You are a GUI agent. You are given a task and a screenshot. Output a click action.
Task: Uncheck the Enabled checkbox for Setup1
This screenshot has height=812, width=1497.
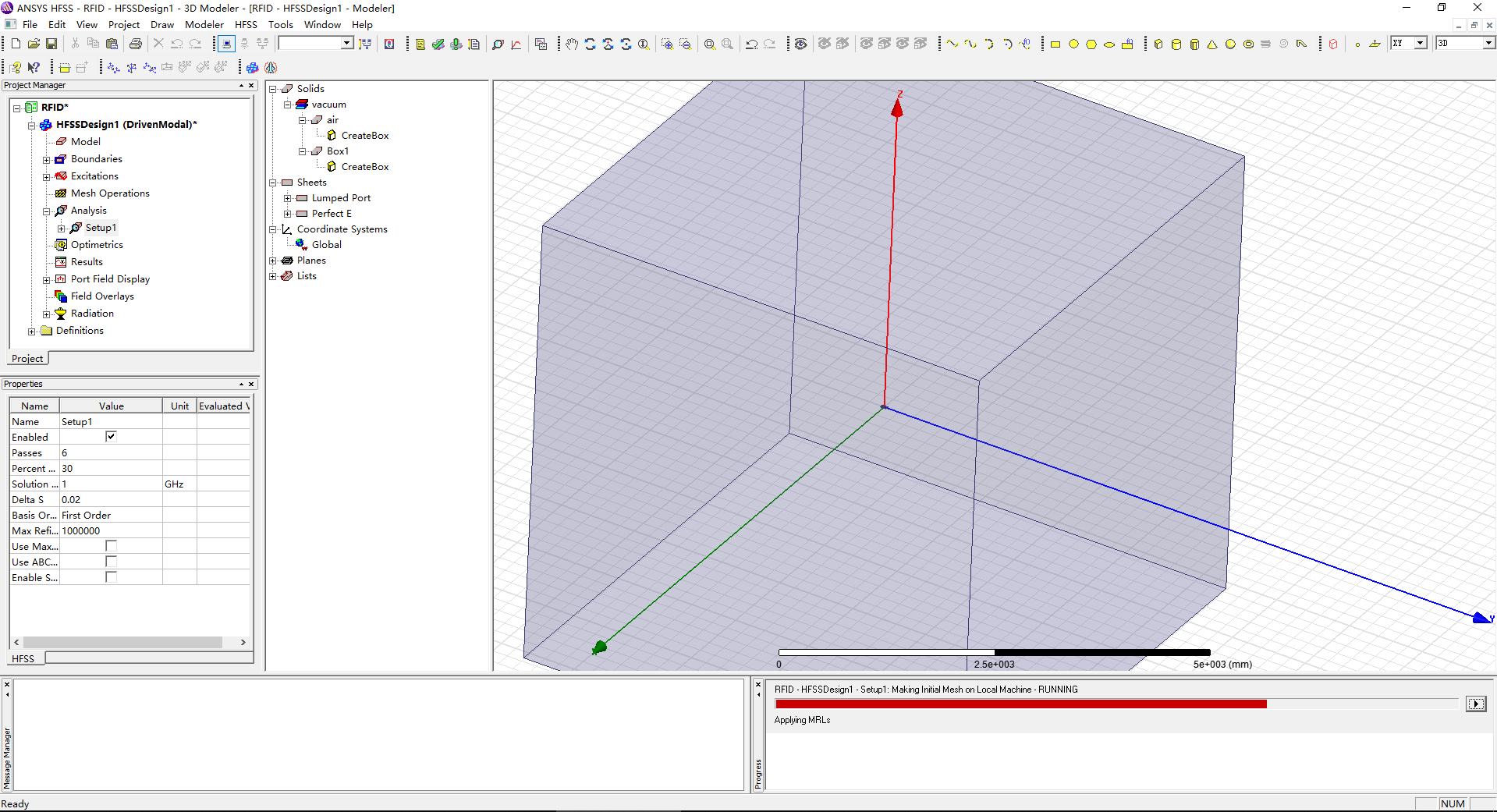(x=111, y=437)
